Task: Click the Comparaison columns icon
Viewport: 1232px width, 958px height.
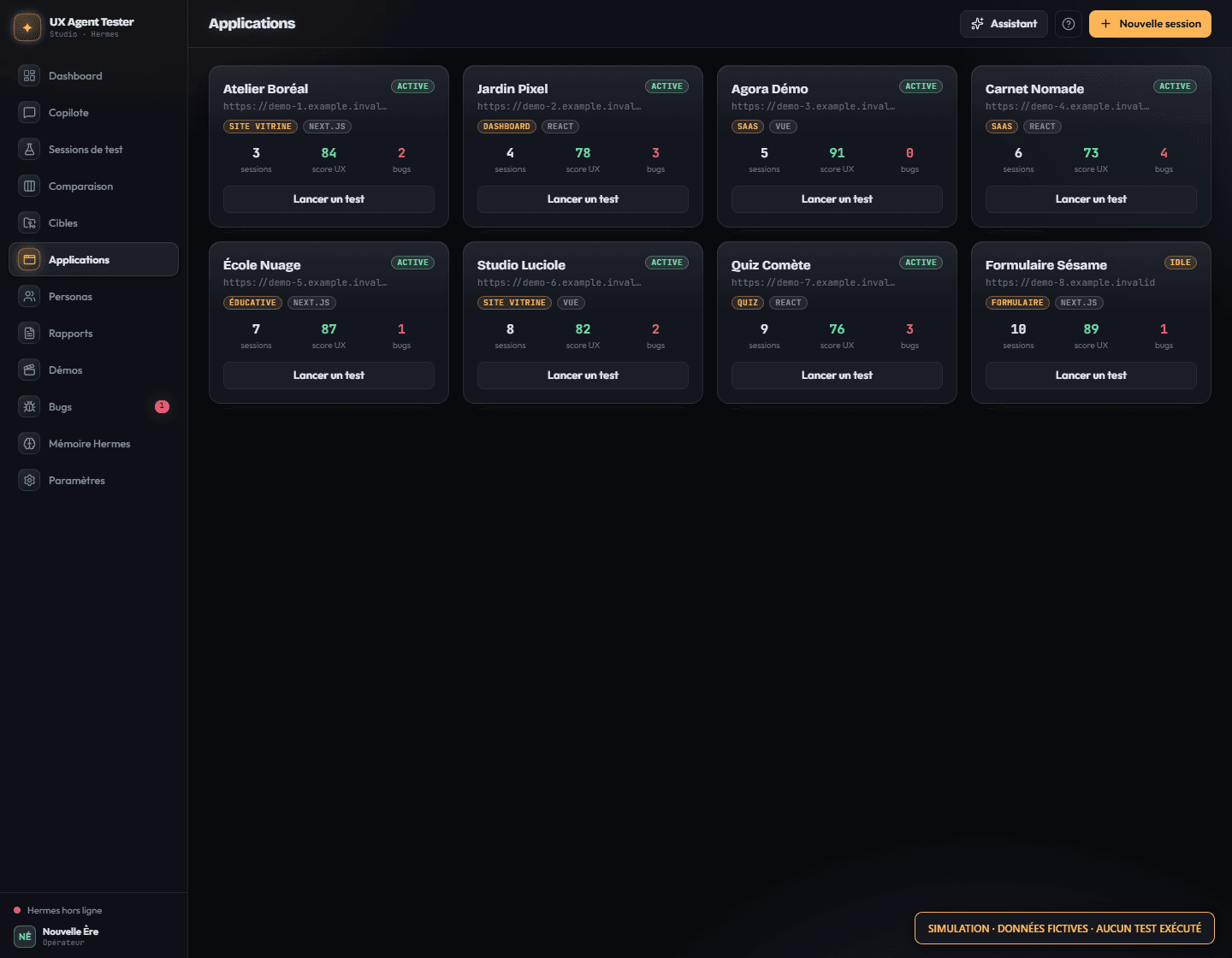Action: pyautogui.click(x=29, y=186)
